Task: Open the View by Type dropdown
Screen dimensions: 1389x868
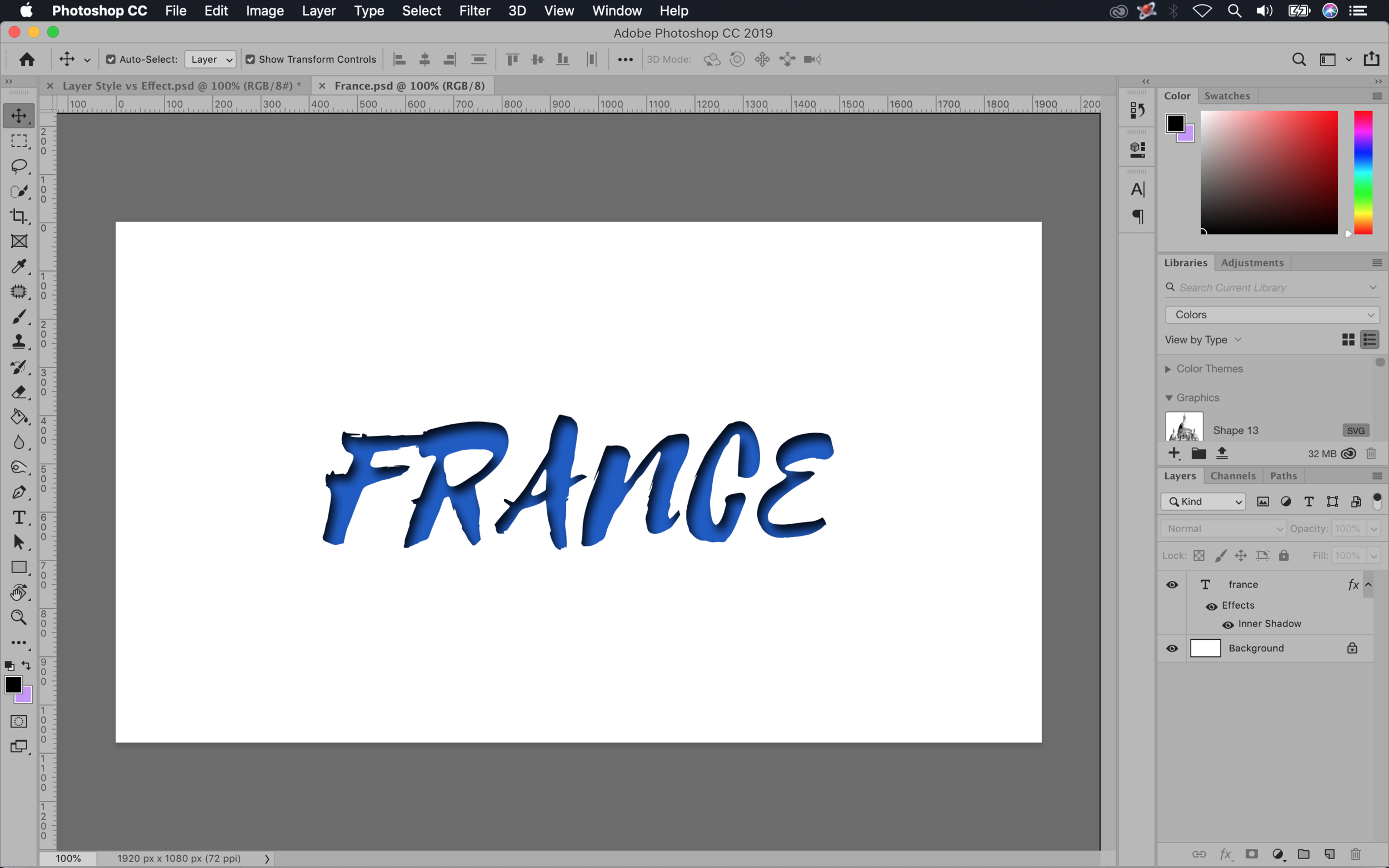Action: (x=1203, y=340)
